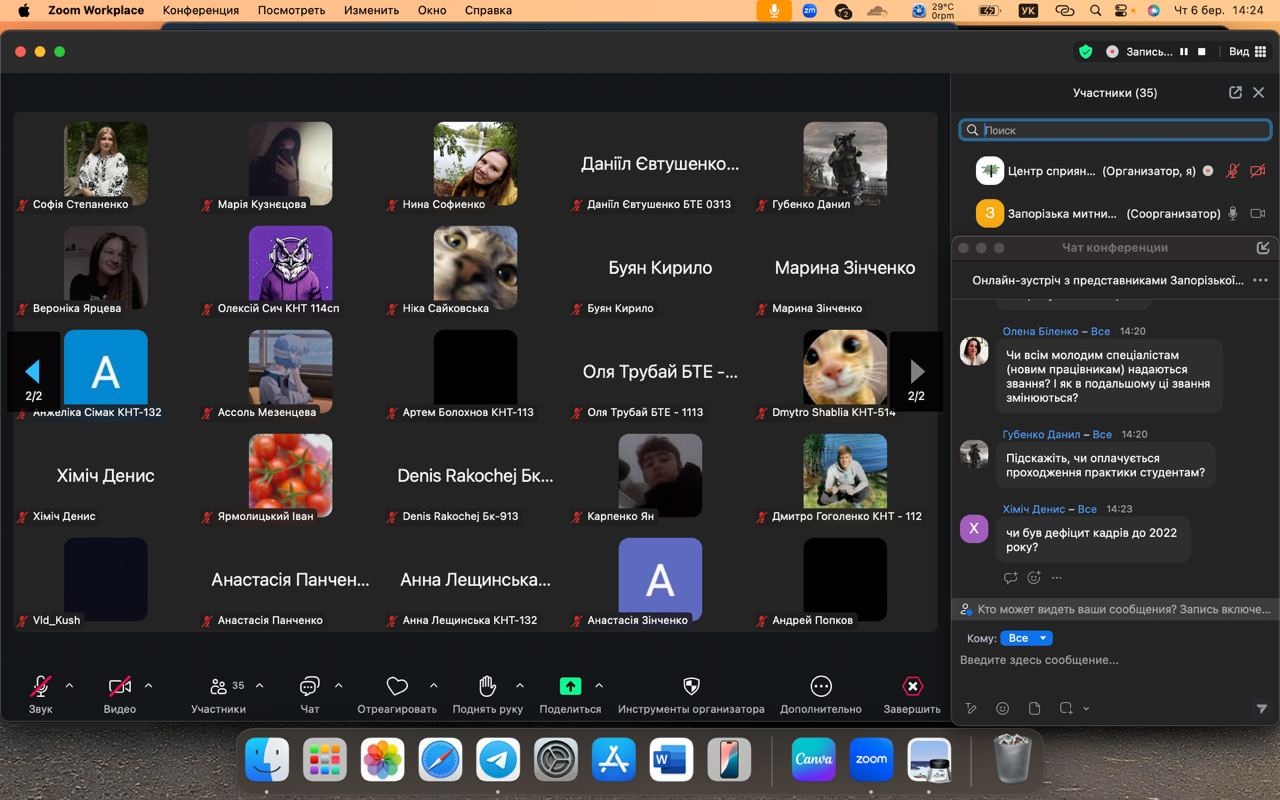
Task: Open the Справка menu
Action: [x=488, y=10]
